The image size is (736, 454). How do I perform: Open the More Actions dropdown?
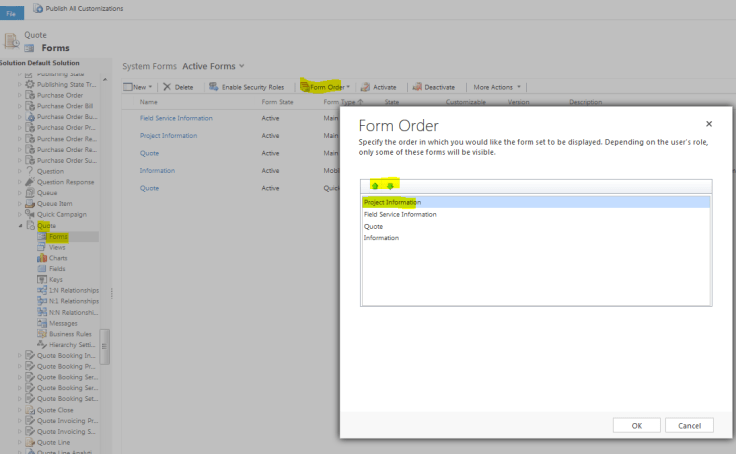tap(496, 87)
